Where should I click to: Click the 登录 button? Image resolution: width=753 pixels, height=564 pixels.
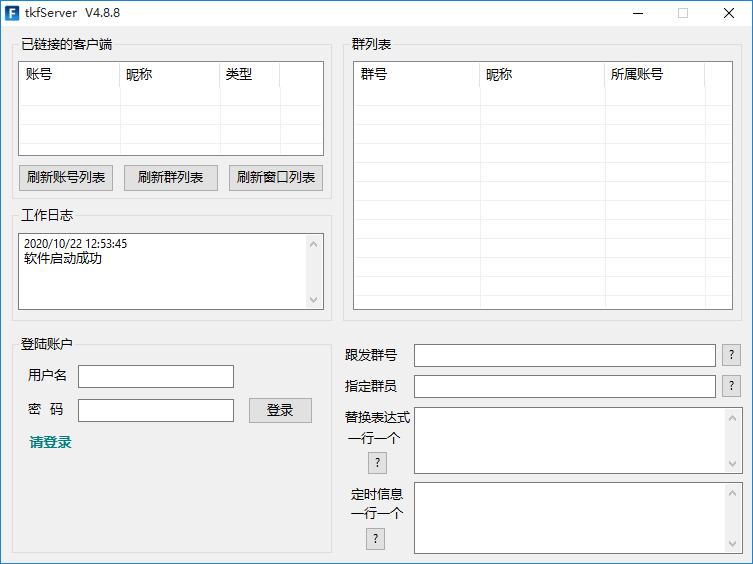coord(280,410)
